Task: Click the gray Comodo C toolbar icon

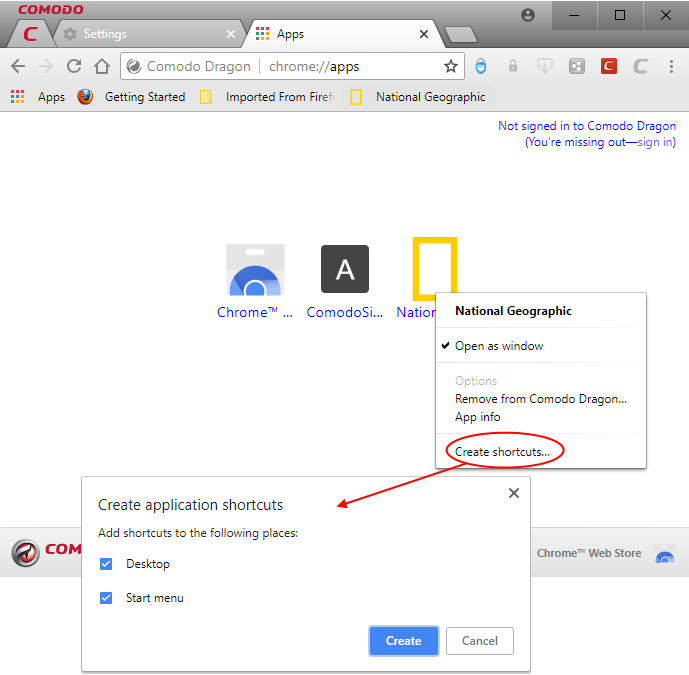Action: pyautogui.click(x=640, y=66)
